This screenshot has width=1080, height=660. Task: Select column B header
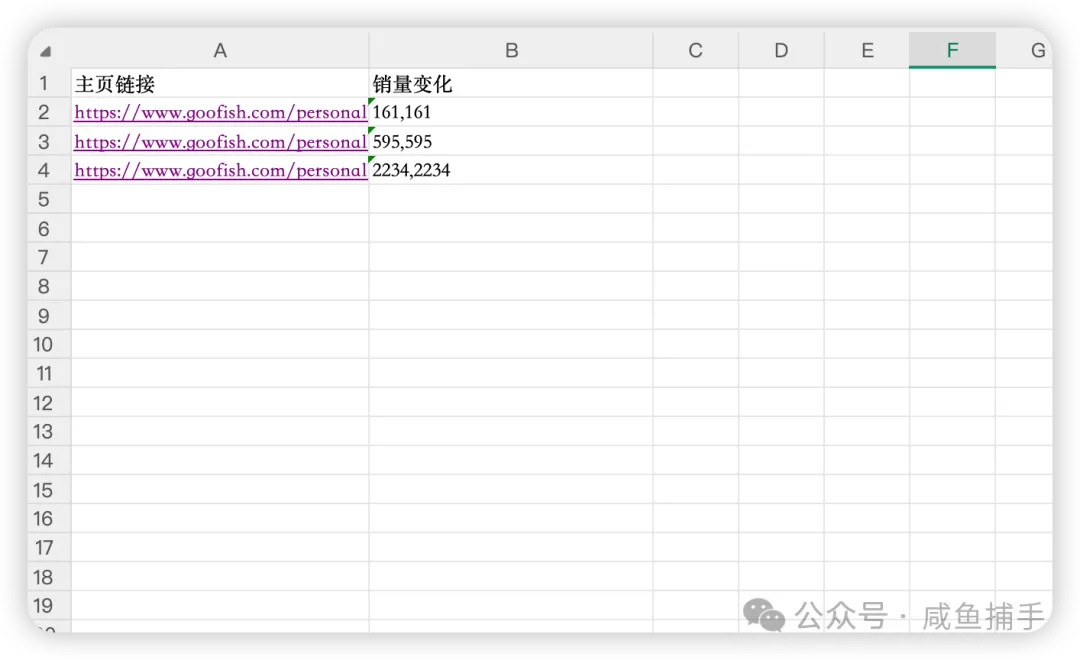pos(511,50)
